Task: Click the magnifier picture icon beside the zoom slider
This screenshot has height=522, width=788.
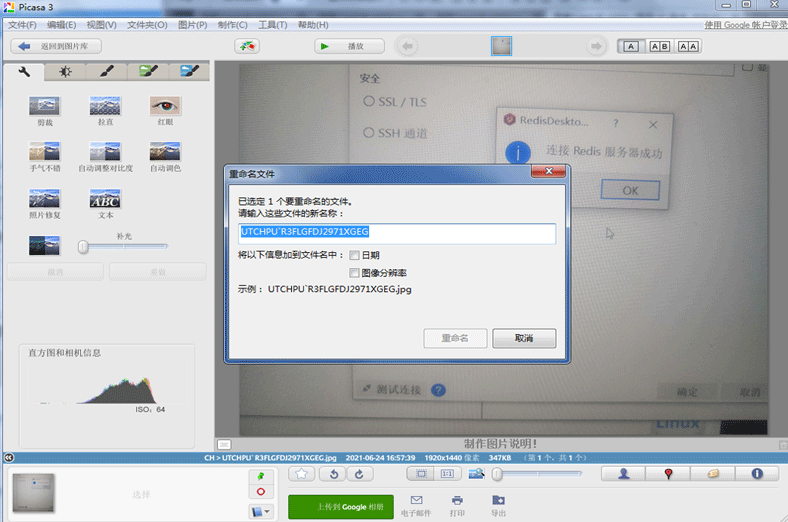Action: [476, 473]
